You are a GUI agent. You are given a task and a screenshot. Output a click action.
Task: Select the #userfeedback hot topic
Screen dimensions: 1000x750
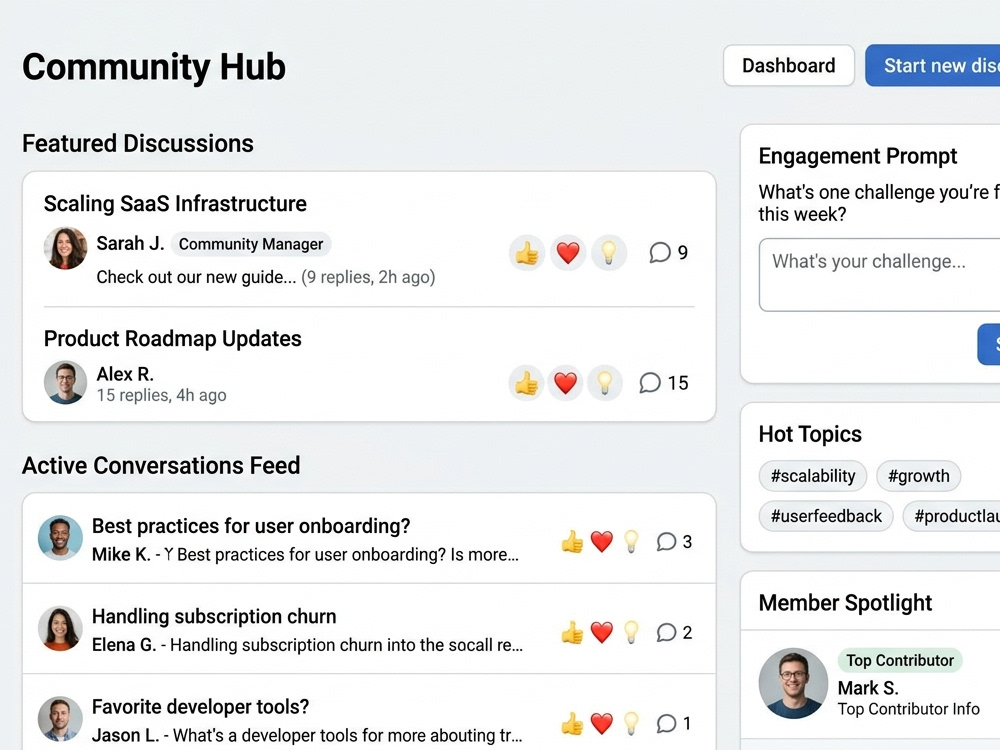coord(826,516)
